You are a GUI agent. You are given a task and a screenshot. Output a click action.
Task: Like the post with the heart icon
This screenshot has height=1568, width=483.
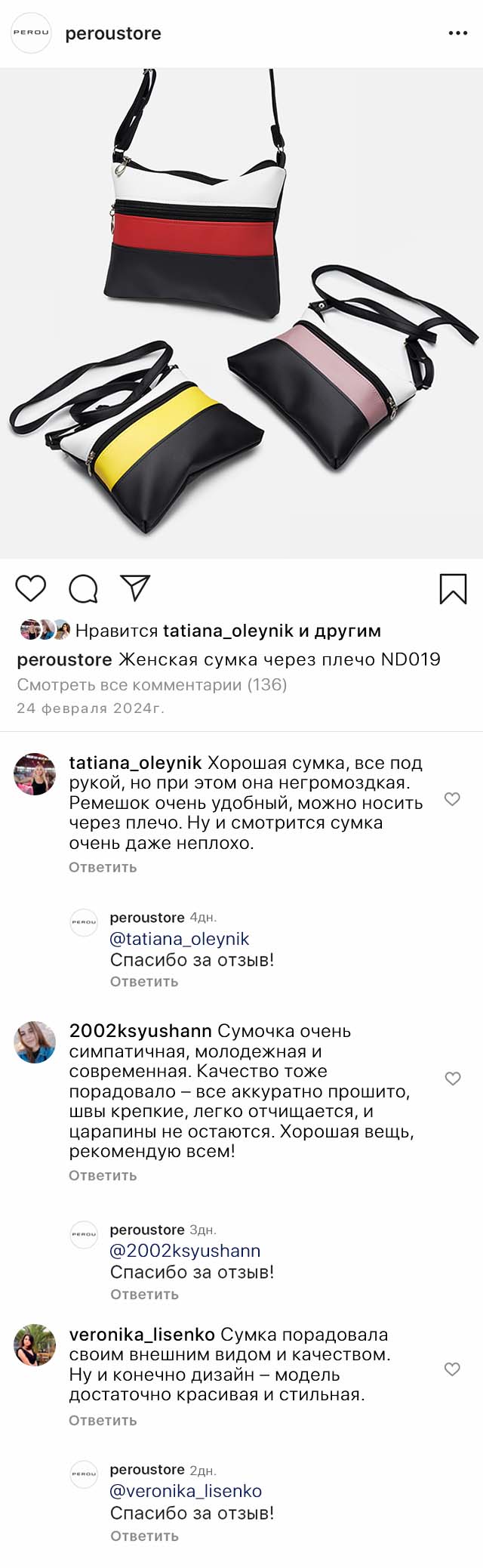(x=31, y=588)
